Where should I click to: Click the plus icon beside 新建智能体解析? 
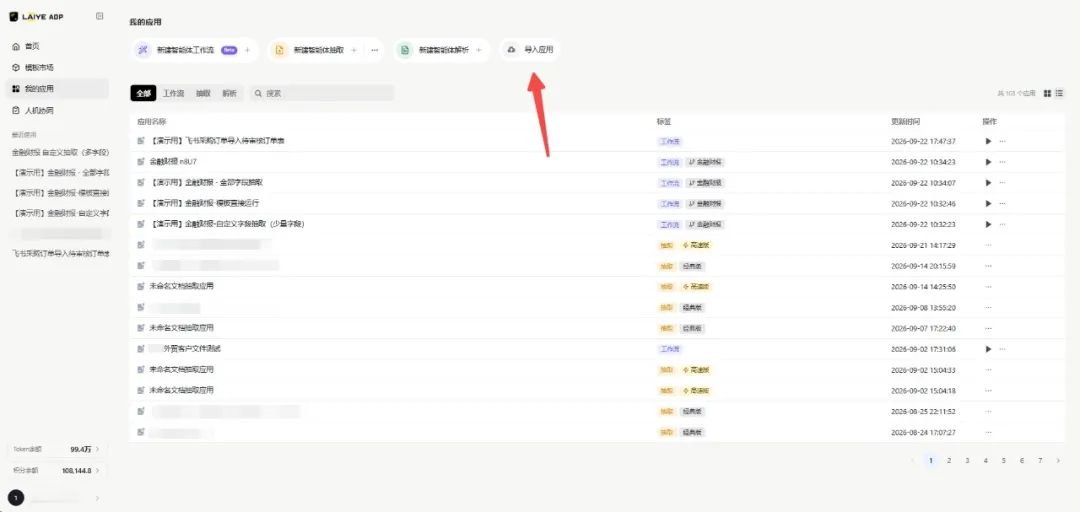click(x=479, y=50)
